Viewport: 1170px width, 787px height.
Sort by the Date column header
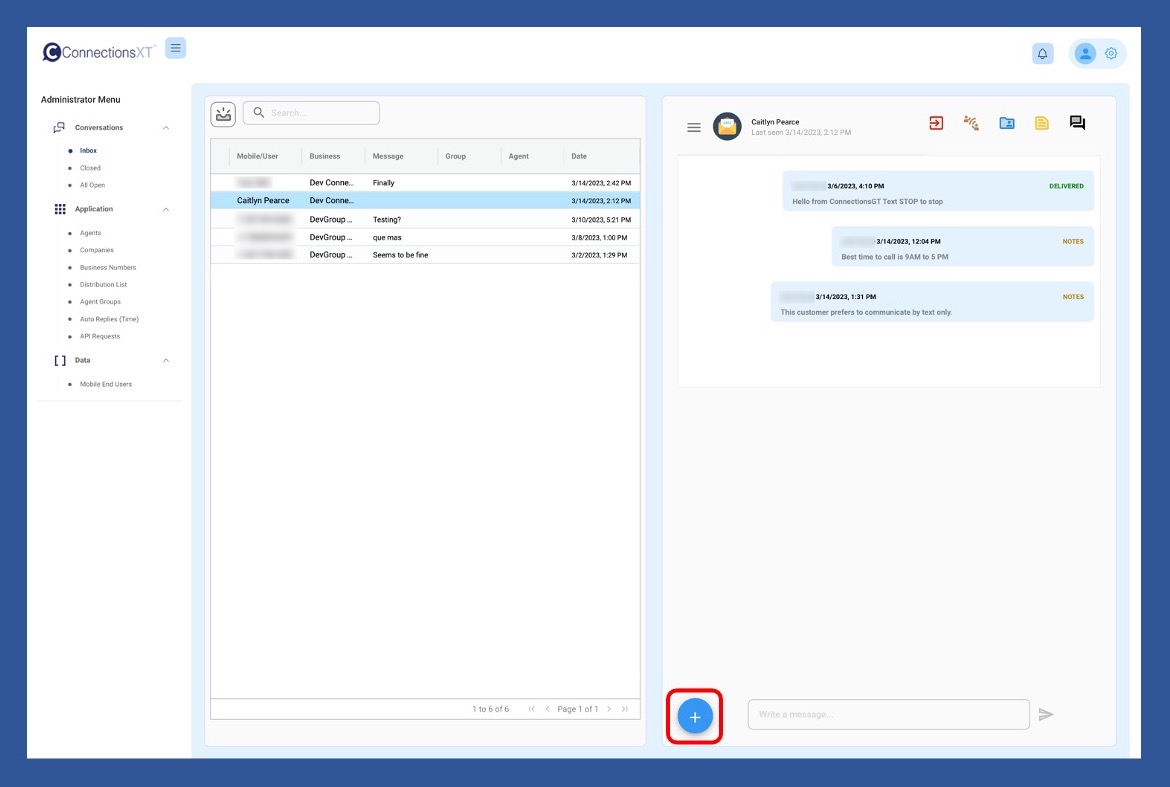580,156
